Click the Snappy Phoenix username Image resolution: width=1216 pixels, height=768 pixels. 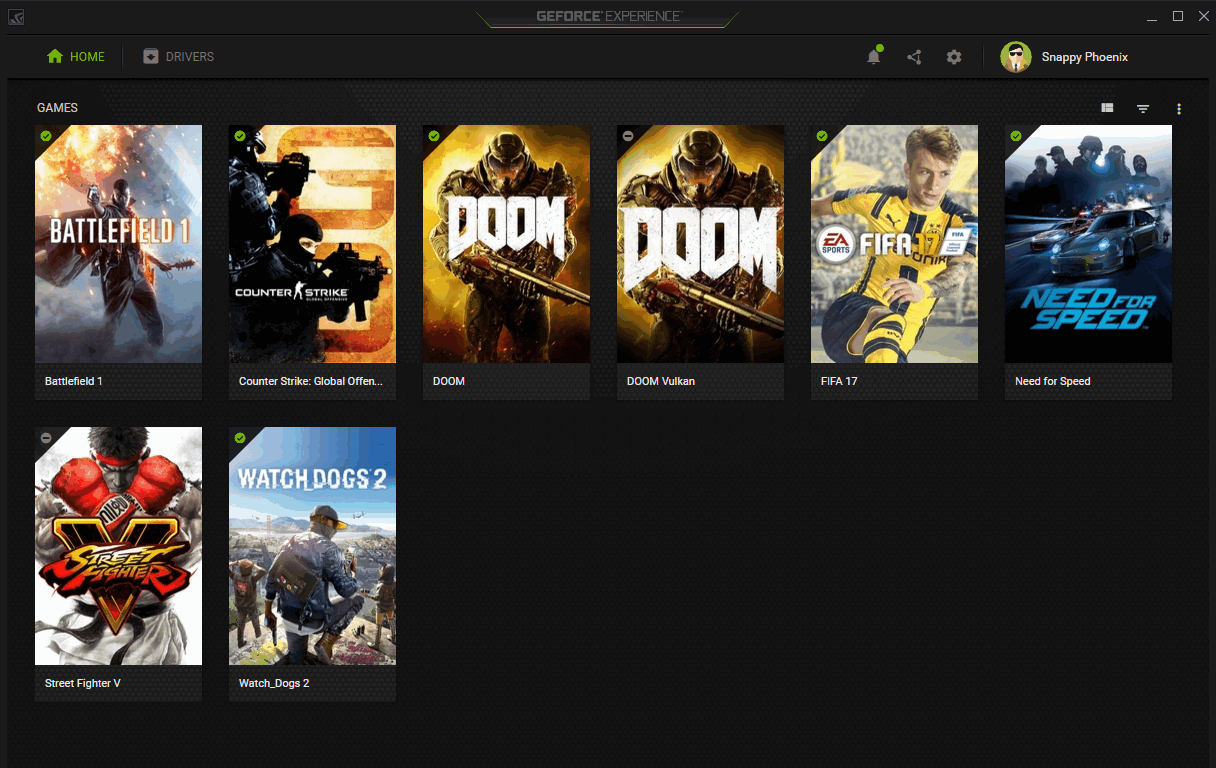(1085, 57)
